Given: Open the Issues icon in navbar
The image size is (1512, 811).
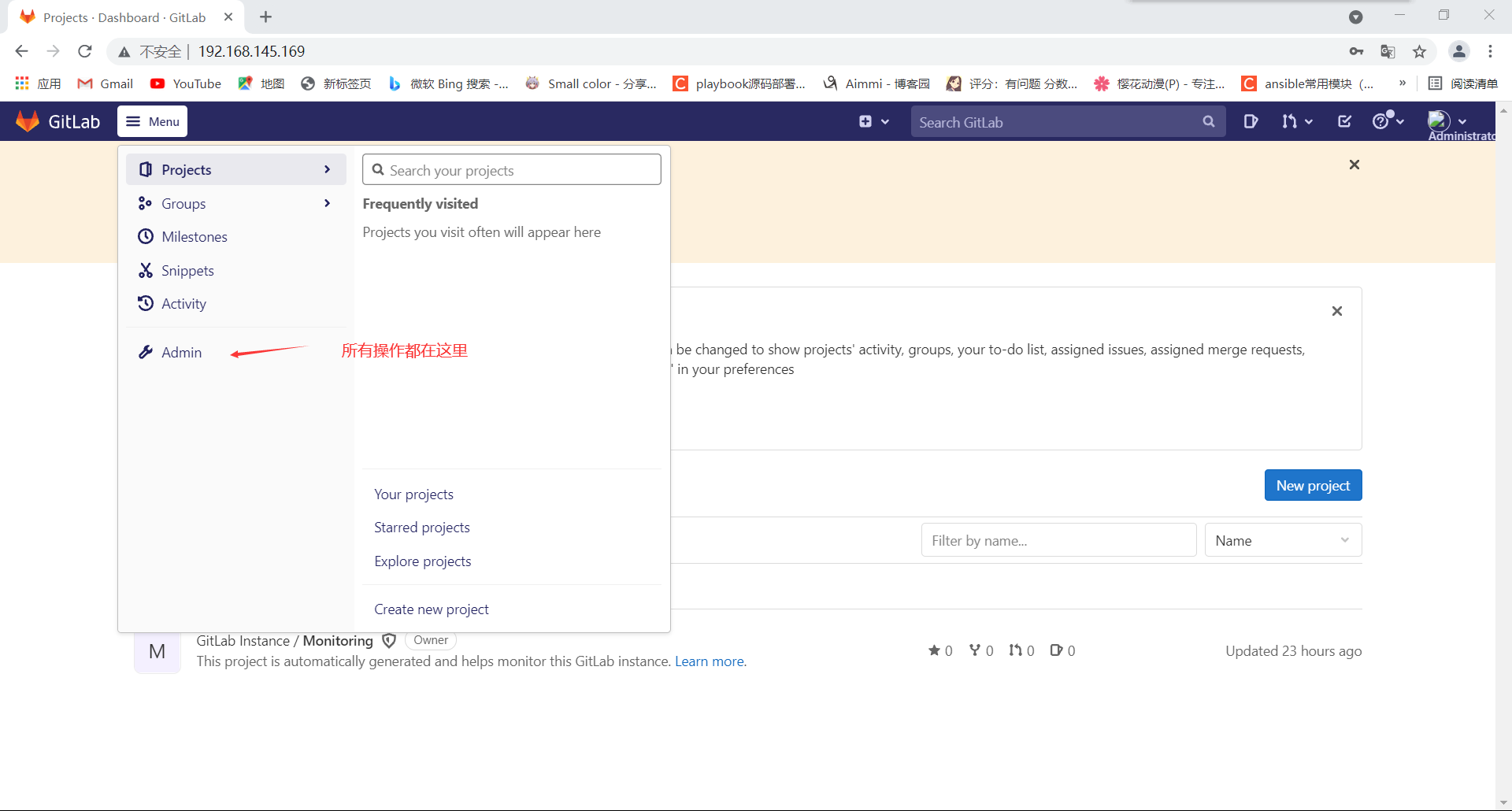Looking at the screenshot, I should [1251, 121].
